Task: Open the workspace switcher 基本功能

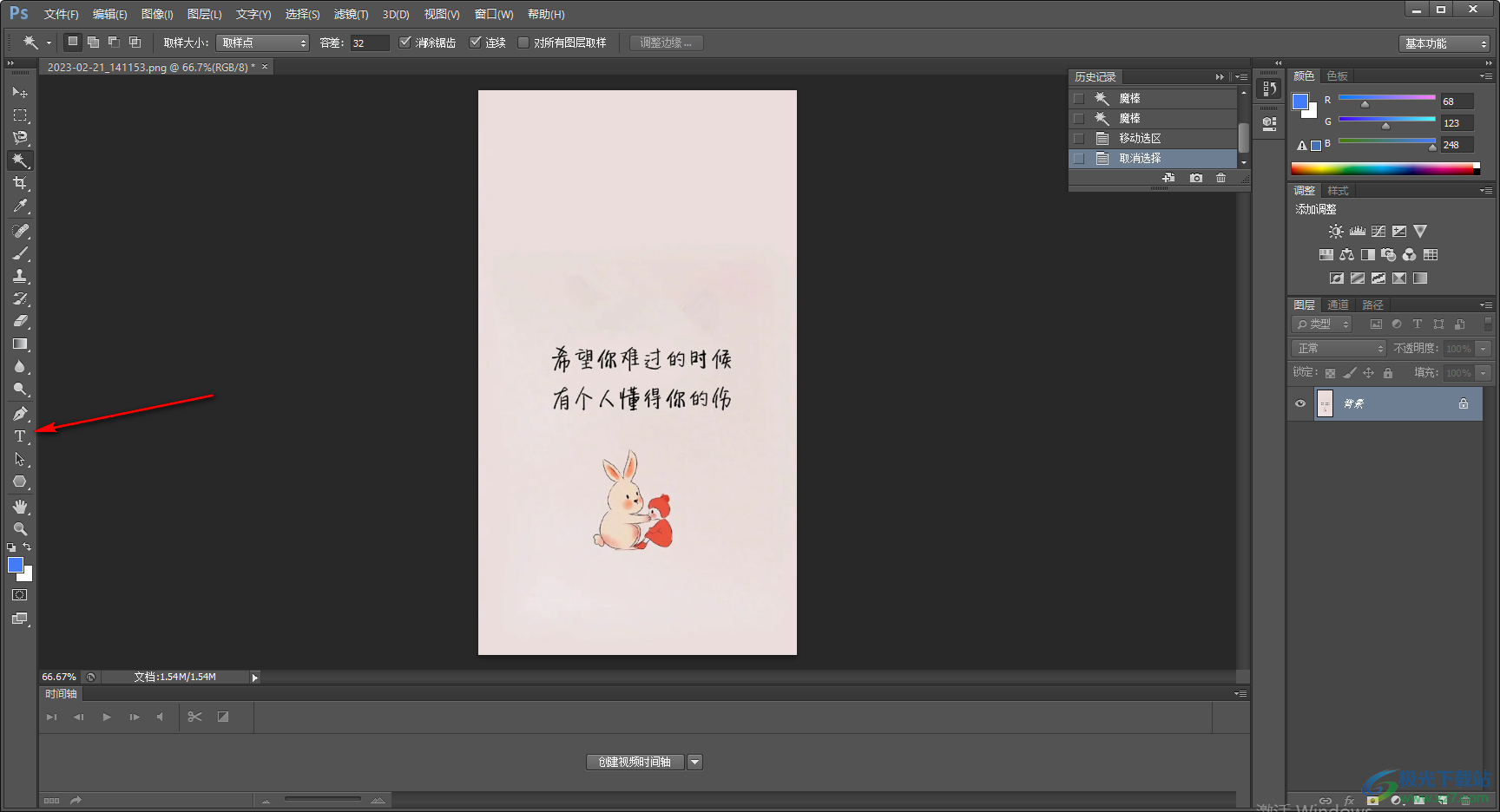Action: 1444,43
